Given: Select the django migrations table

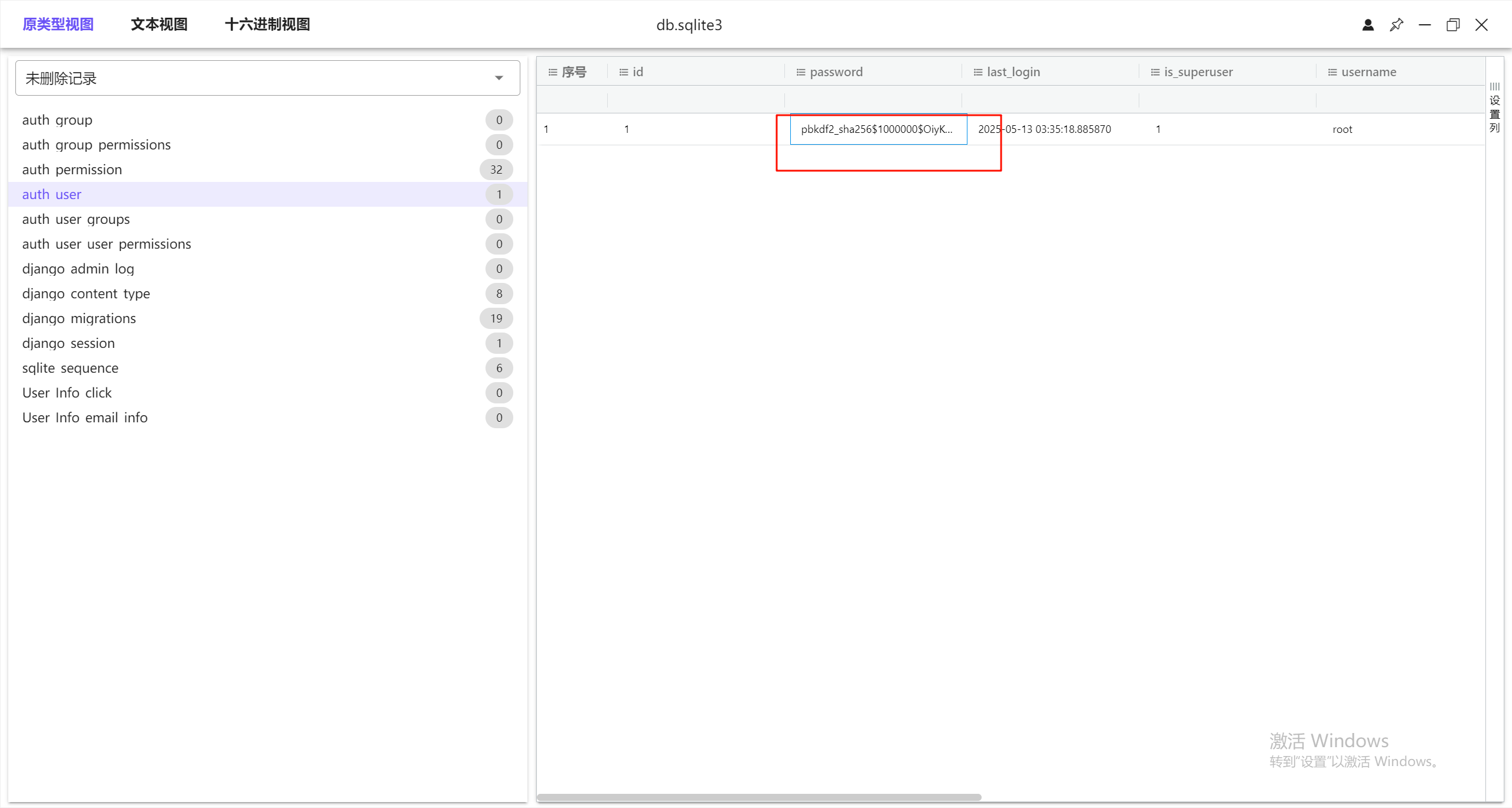Looking at the screenshot, I should [x=79, y=318].
